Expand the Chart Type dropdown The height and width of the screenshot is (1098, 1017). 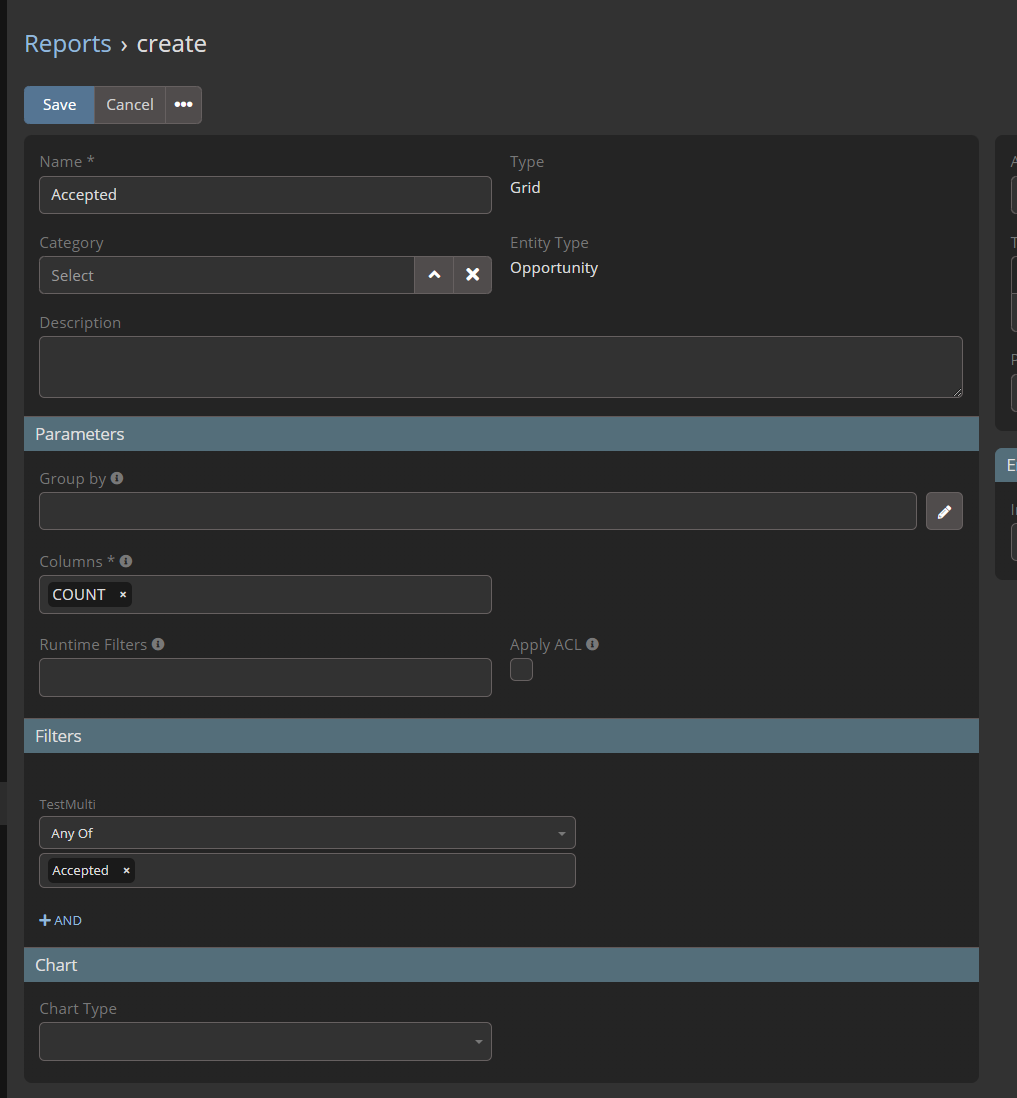[265, 1042]
